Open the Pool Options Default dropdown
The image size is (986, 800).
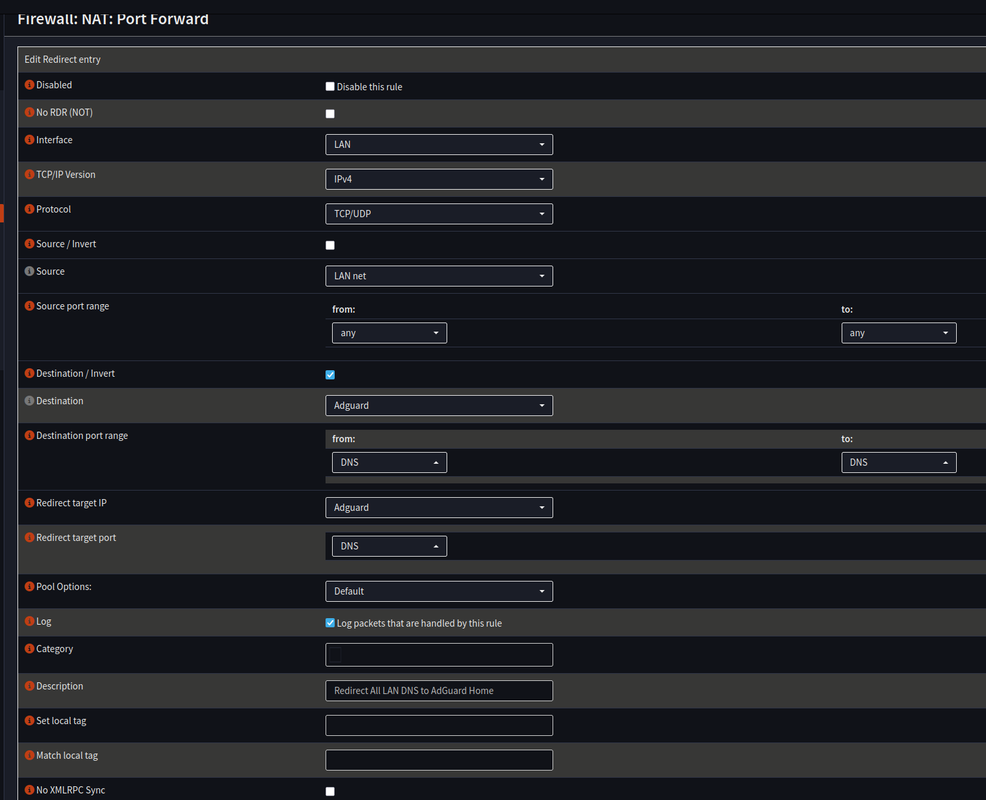point(439,591)
